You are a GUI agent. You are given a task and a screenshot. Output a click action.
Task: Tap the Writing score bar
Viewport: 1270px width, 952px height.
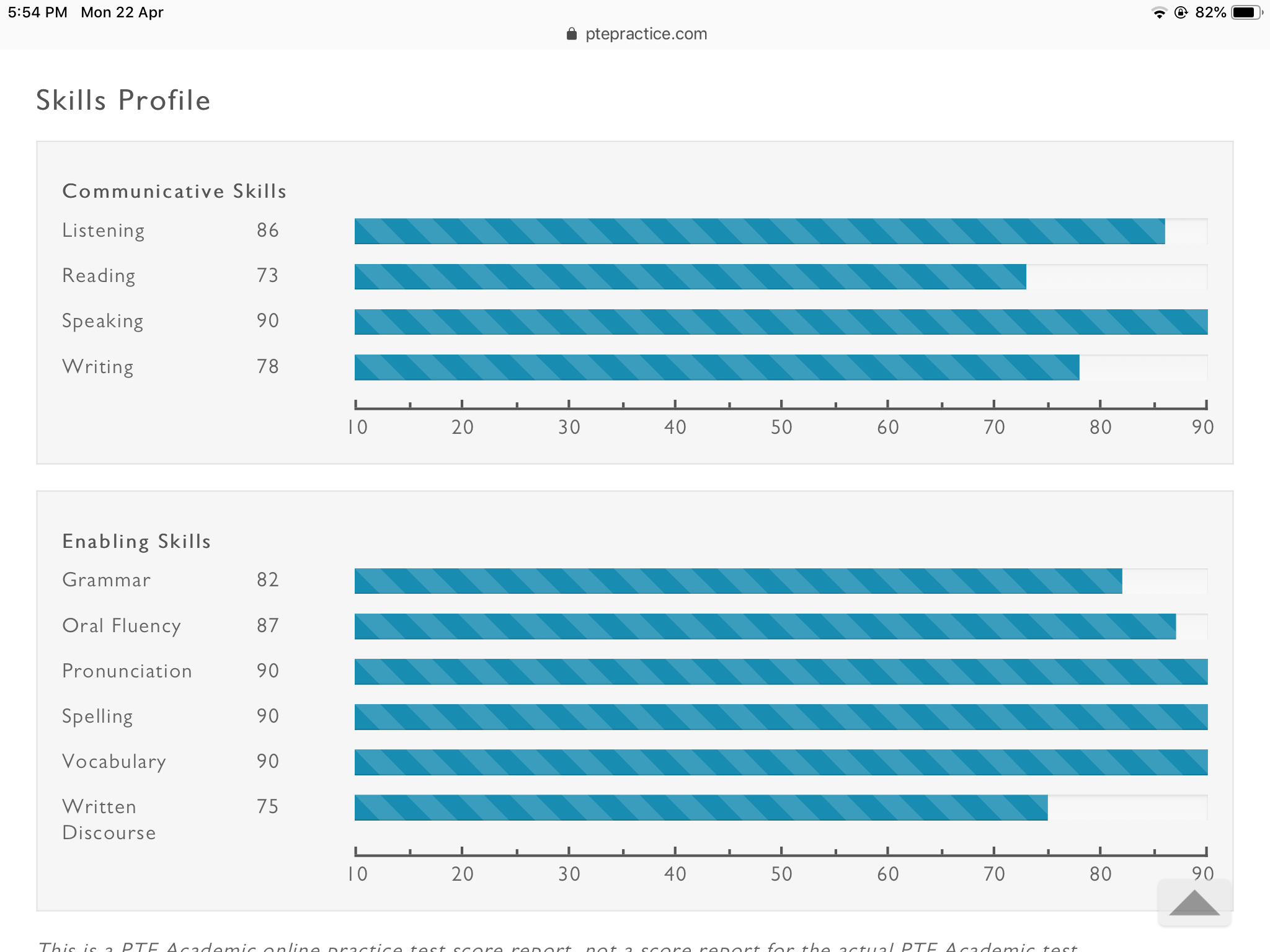(716, 367)
